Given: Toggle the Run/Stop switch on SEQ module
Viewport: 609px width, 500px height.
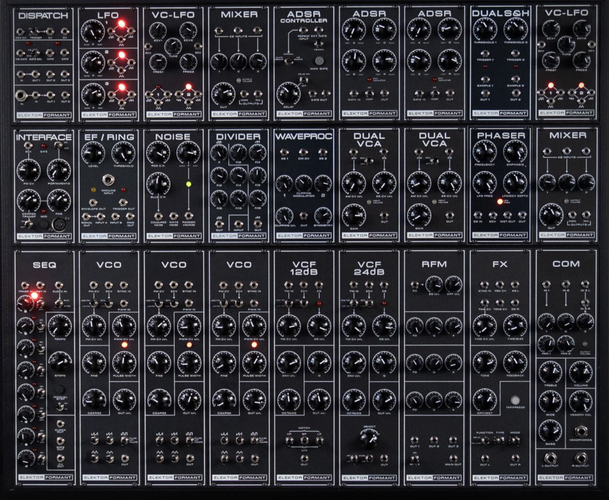Looking at the screenshot, I should click(x=59, y=303).
